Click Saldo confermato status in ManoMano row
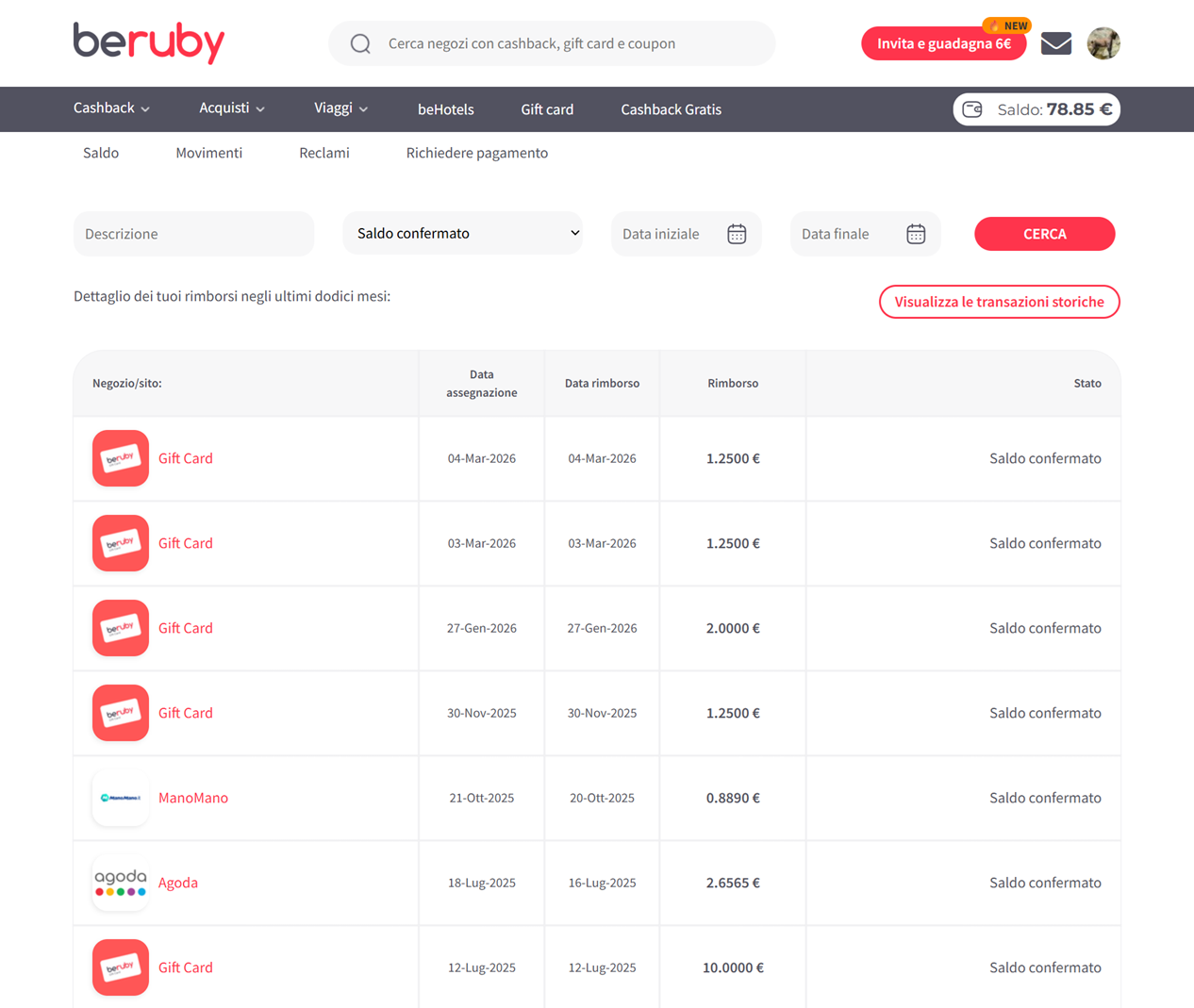 [x=1045, y=798]
